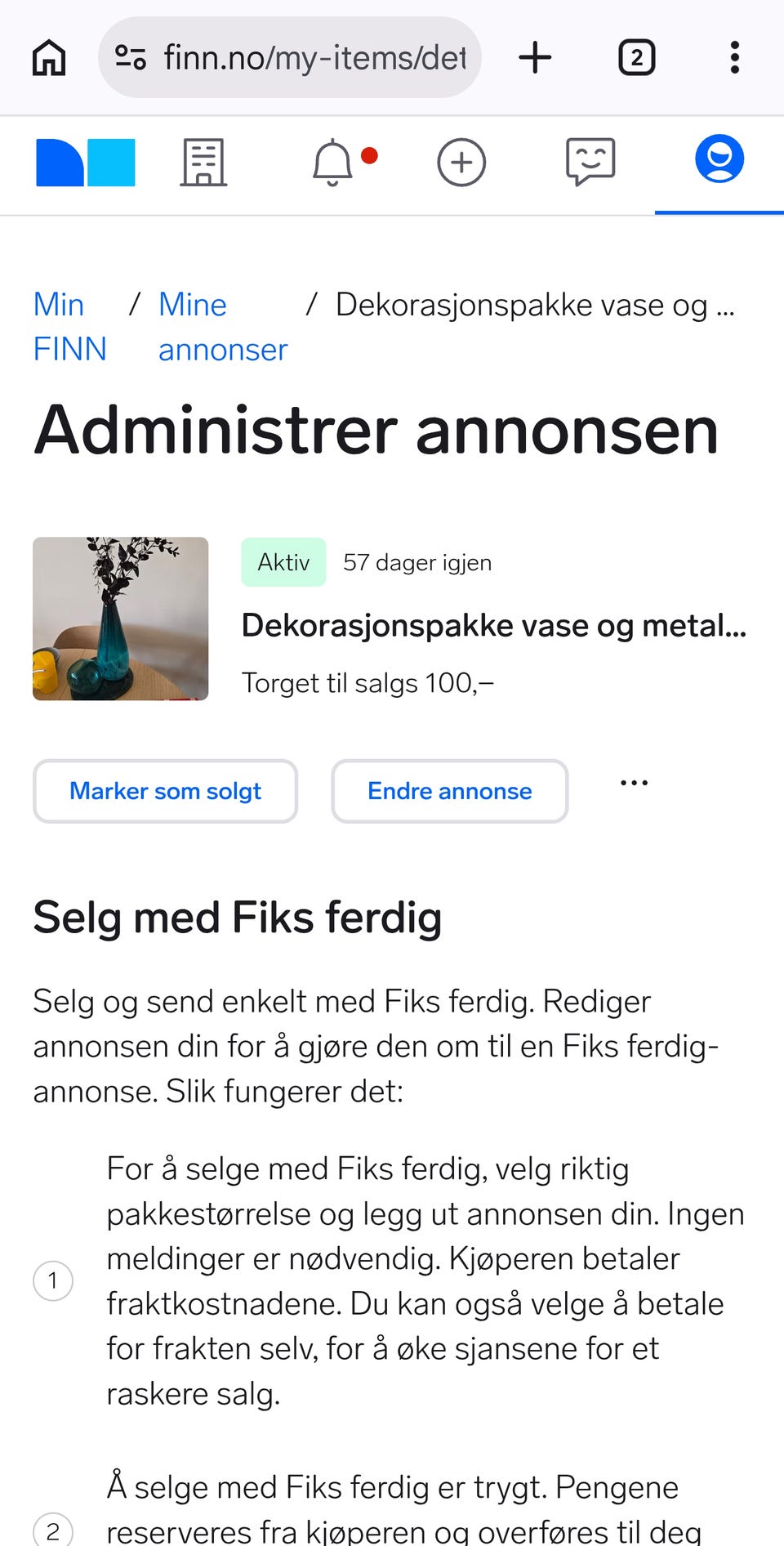Expand more options ellipsis next to Endre annonse

click(634, 783)
